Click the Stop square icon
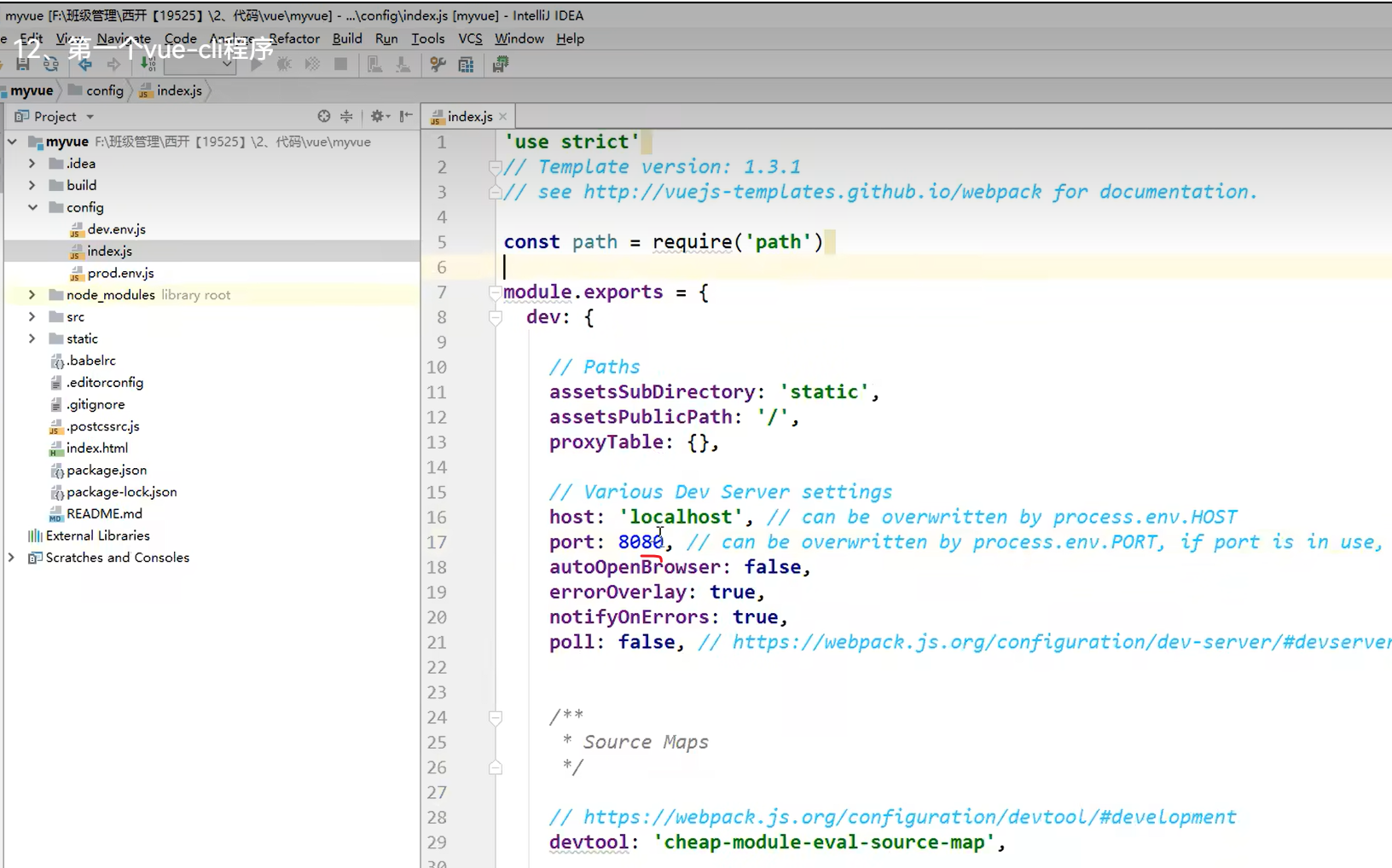Viewport: 1392px width, 868px height. (x=340, y=64)
